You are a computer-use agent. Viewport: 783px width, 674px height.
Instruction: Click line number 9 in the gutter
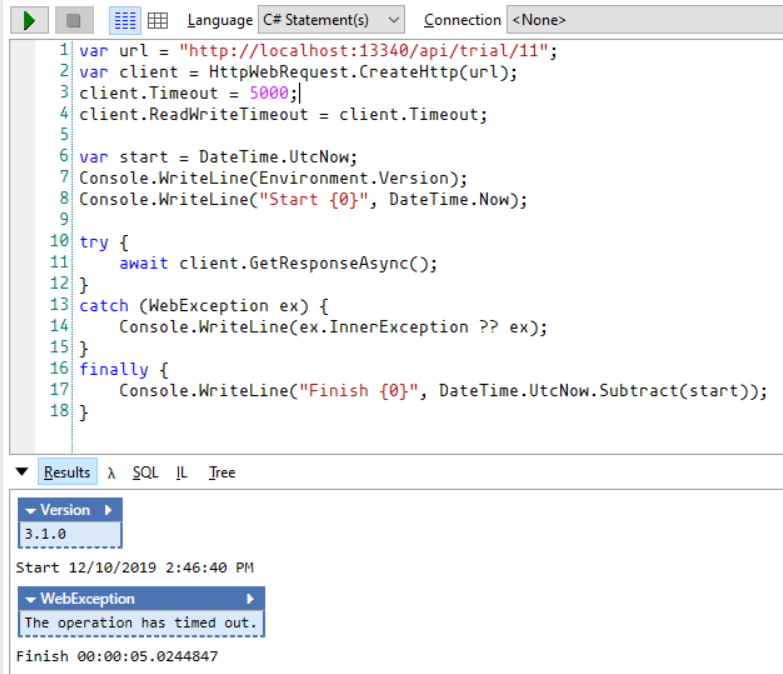pyautogui.click(x=64, y=219)
